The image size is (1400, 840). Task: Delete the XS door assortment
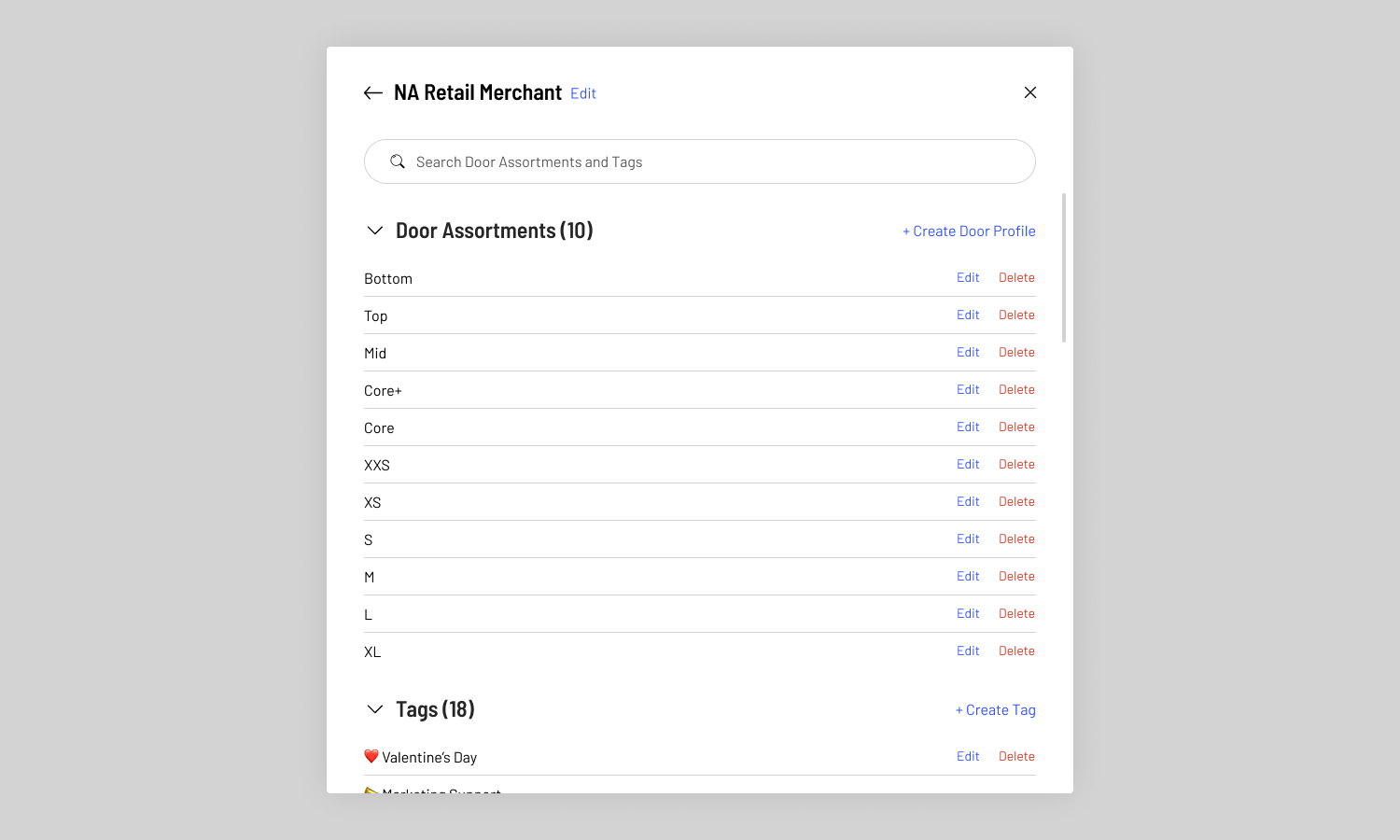coord(1016,501)
